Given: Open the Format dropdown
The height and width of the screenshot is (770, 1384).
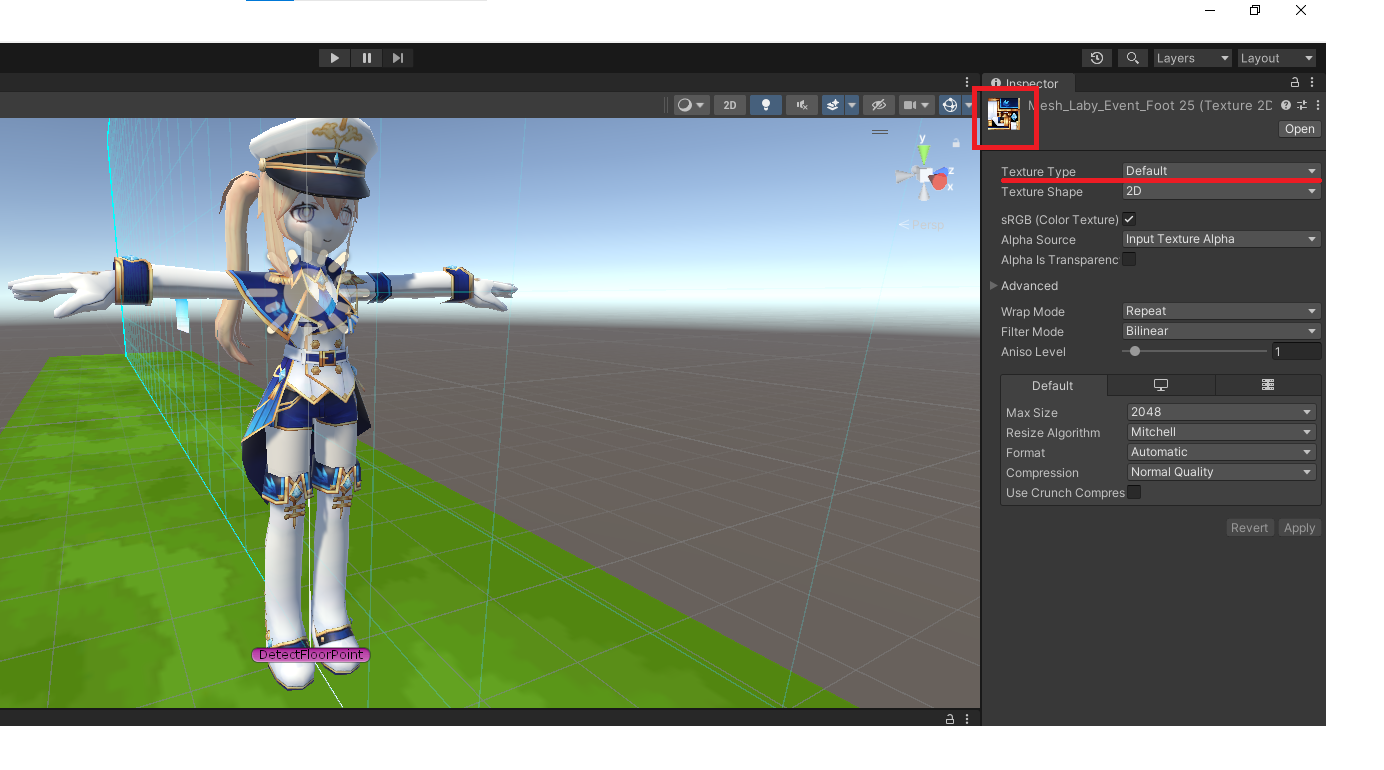Looking at the screenshot, I should (x=1221, y=452).
